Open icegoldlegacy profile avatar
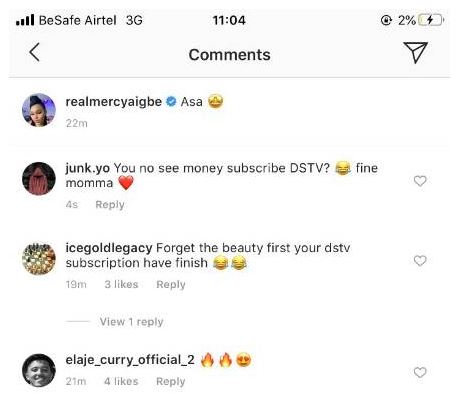 [x=39, y=259]
